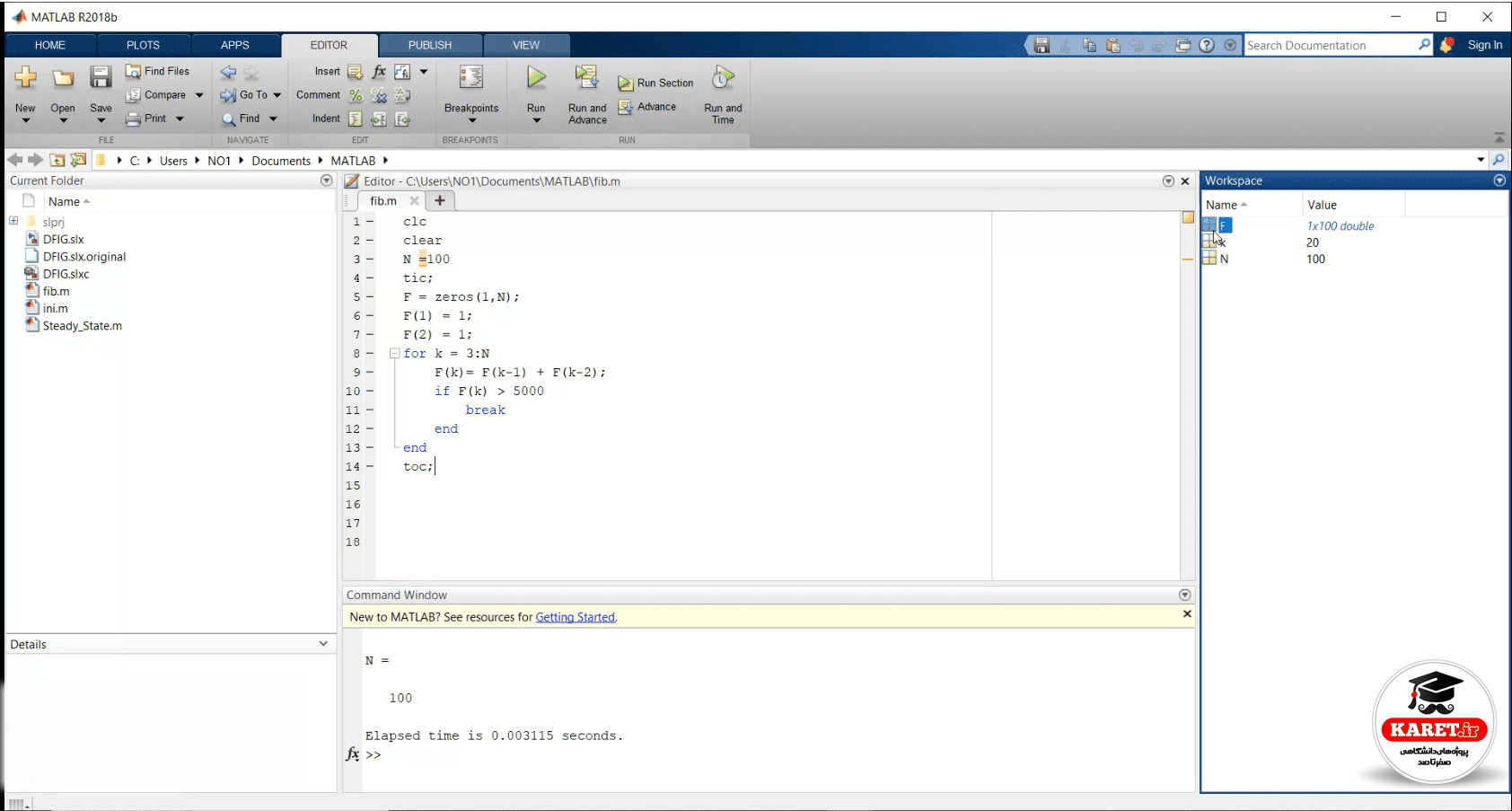
Task: Click Run Section button
Action: 656,83
